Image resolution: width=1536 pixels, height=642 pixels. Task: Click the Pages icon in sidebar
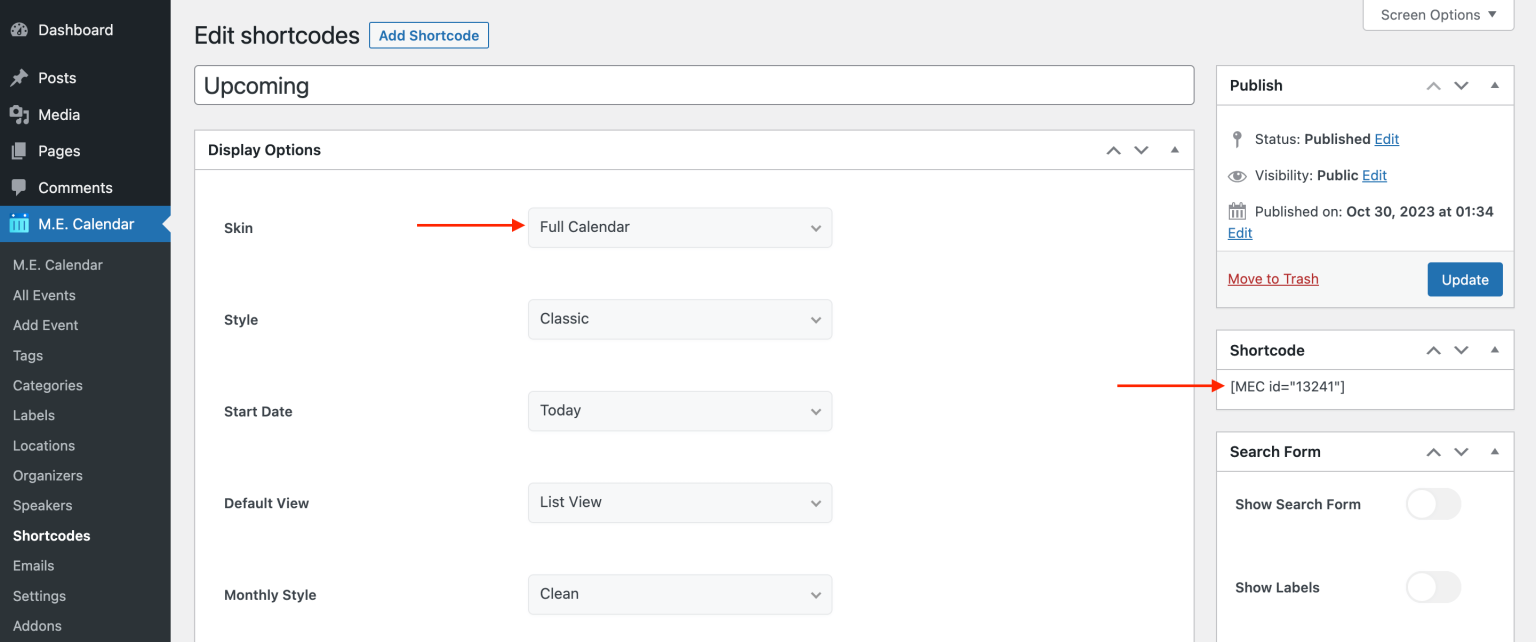pos(19,151)
